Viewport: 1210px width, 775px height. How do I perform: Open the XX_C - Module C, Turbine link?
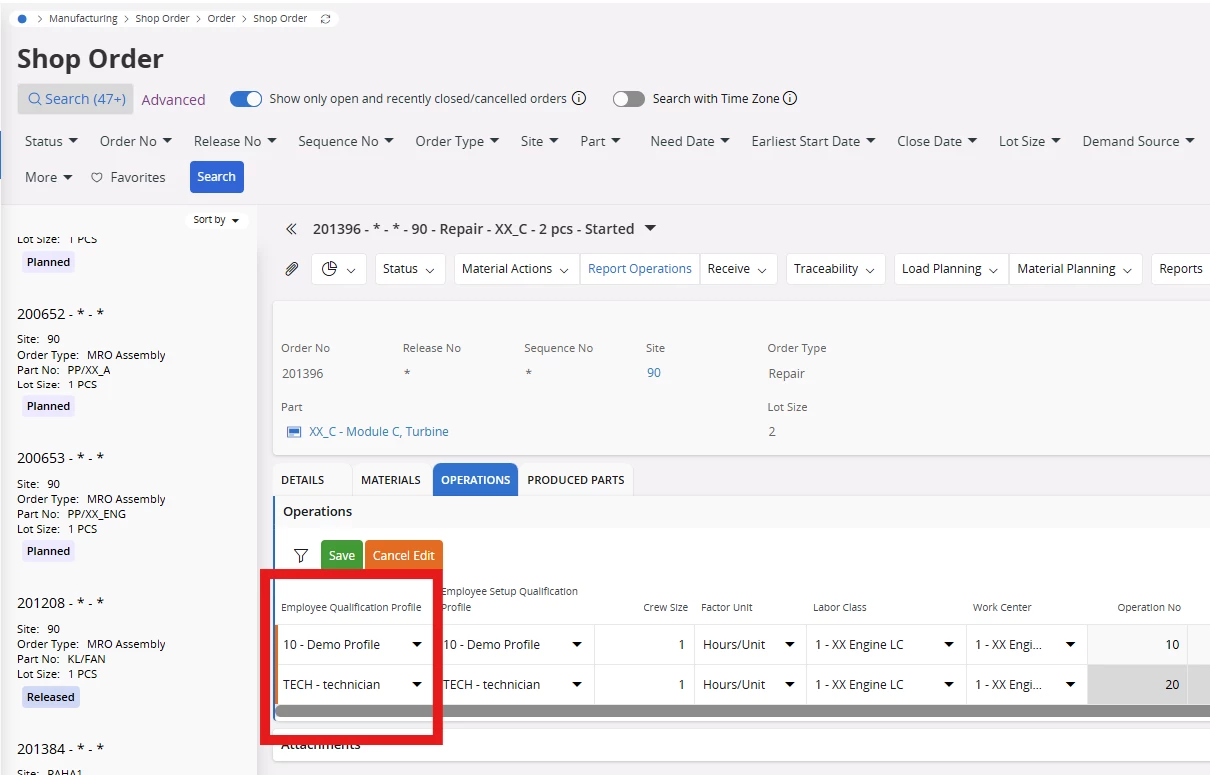378,432
